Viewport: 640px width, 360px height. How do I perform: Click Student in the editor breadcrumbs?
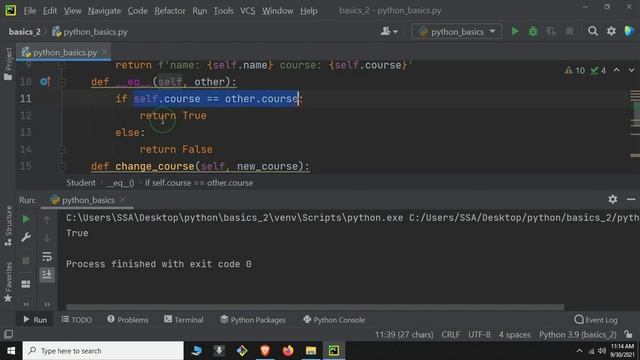(x=81, y=183)
